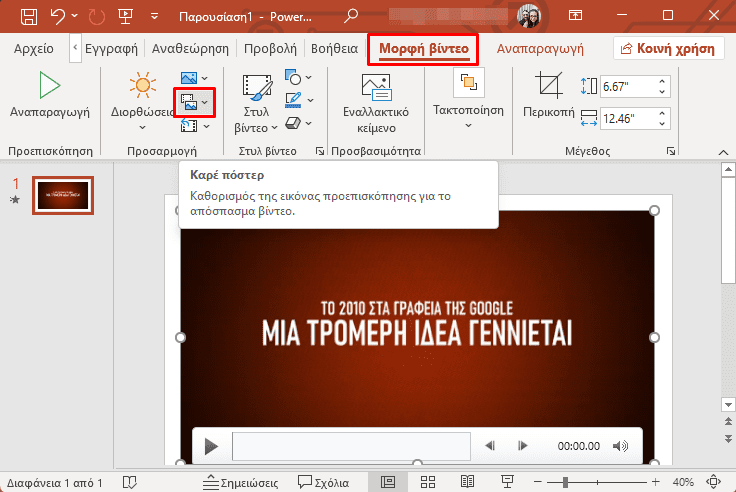Switch to Normal view icon
Image resolution: width=736 pixels, height=492 pixels.
point(388,482)
